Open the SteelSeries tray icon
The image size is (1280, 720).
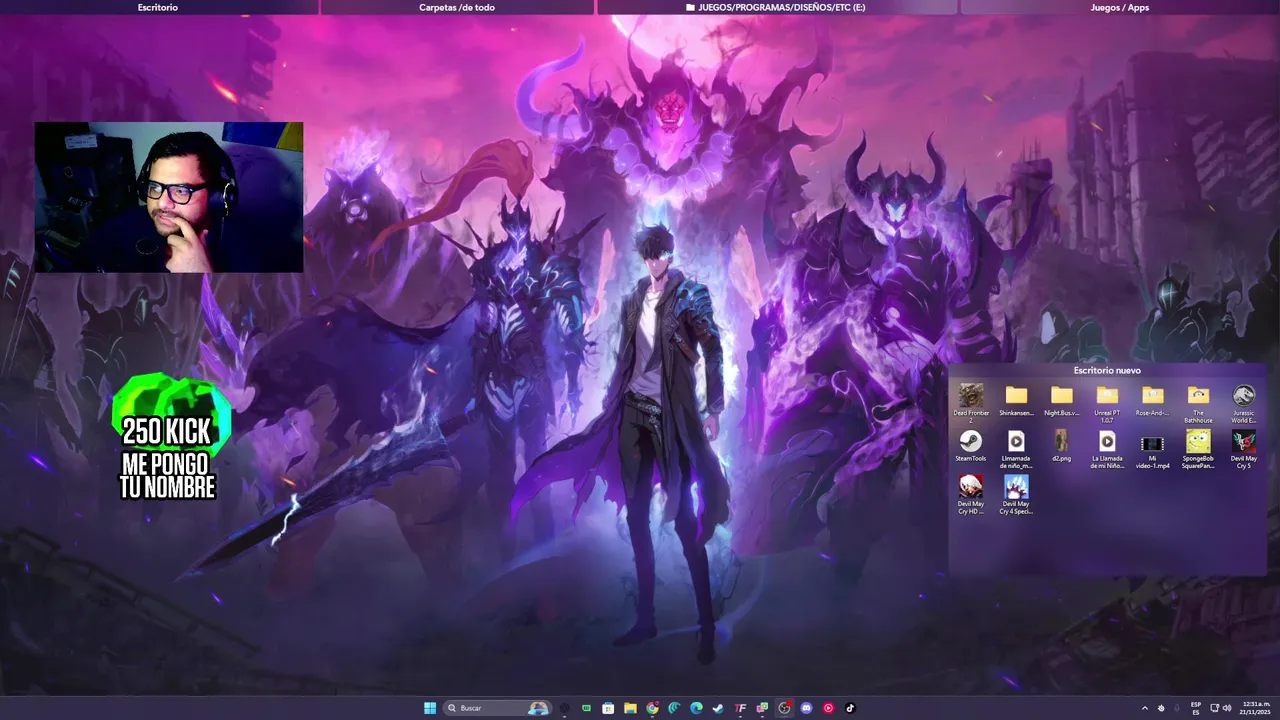coord(1161,708)
